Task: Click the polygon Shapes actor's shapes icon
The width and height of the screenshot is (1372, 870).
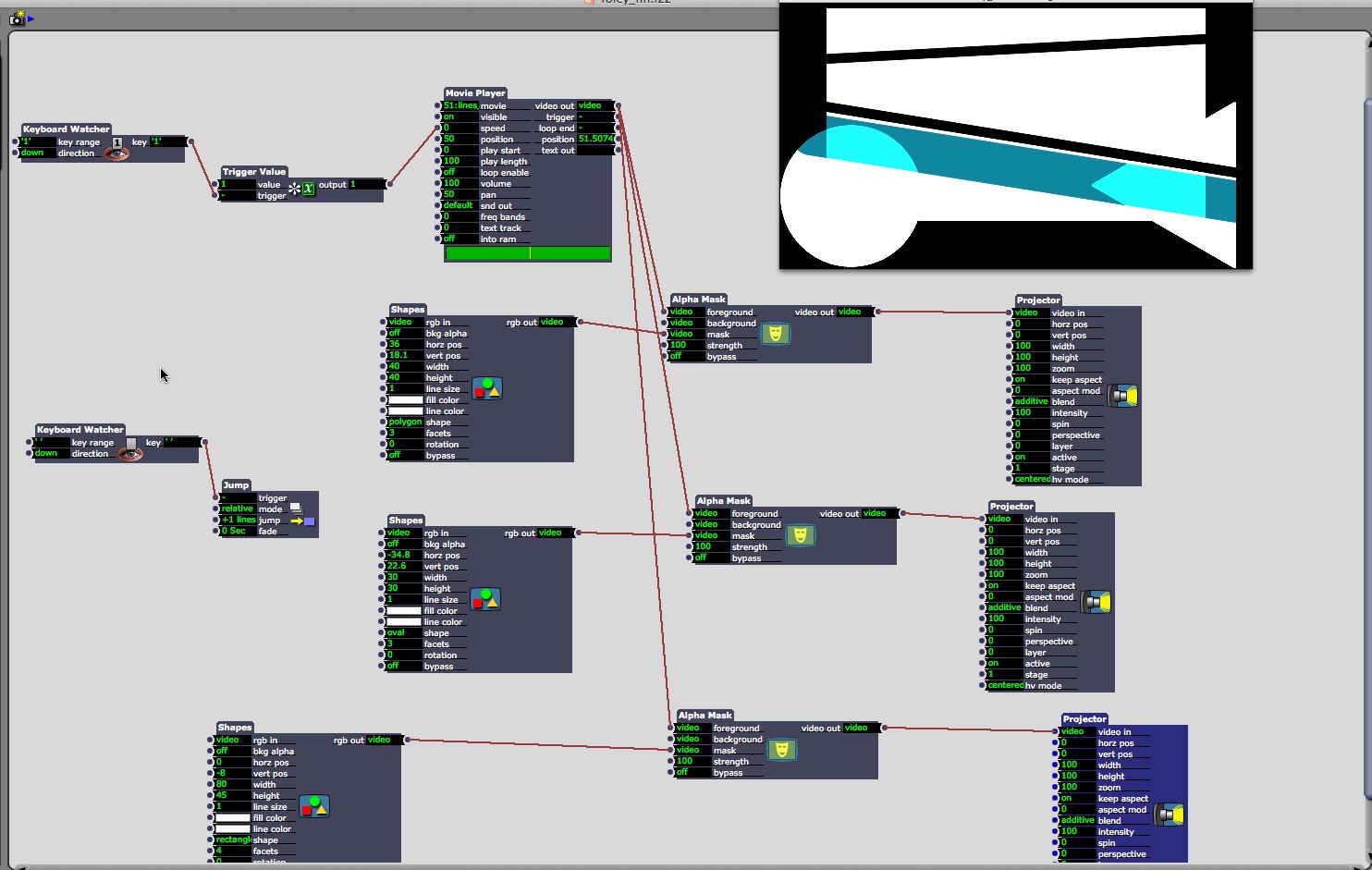Action: click(x=487, y=388)
